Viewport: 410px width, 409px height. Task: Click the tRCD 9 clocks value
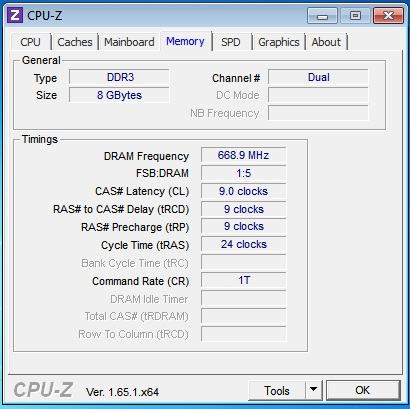click(243, 209)
